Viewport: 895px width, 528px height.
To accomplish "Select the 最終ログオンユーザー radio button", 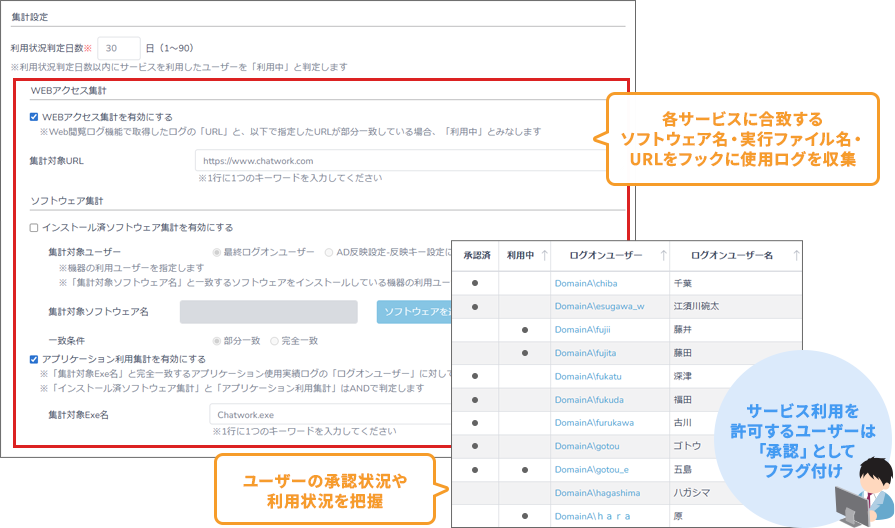I will [217, 252].
